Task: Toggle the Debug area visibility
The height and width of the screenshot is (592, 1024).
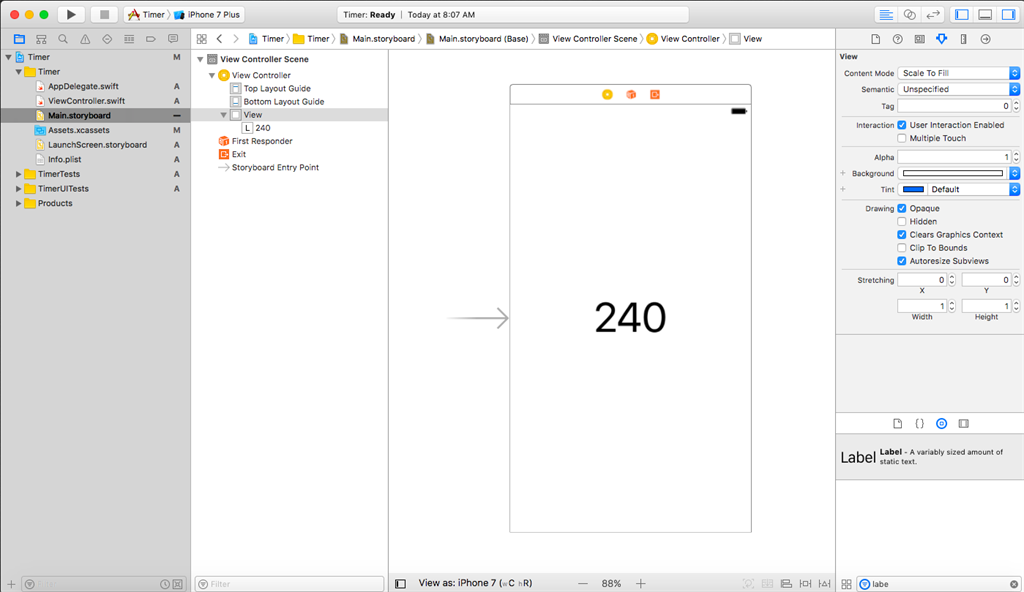Action: 985,14
